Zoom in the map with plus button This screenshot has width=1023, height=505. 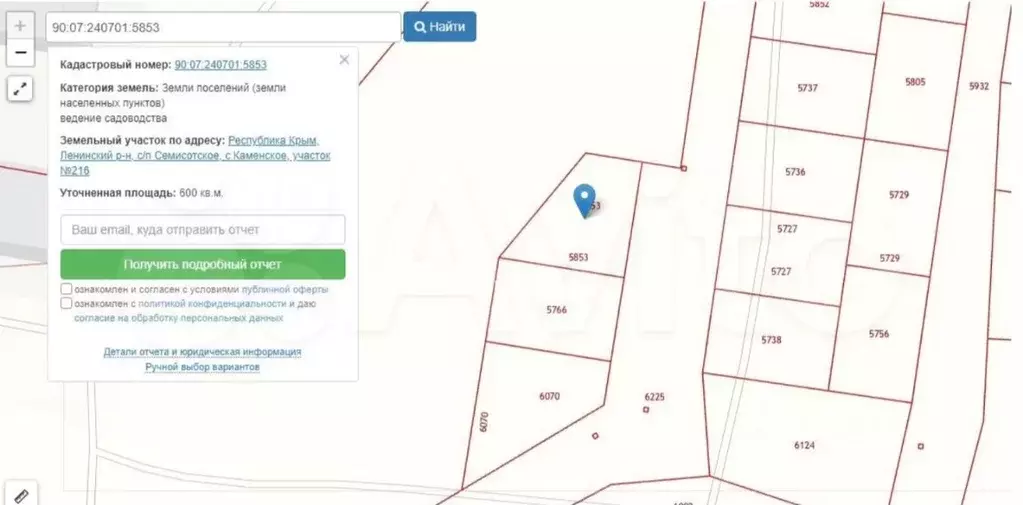pyautogui.click(x=20, y=26)
